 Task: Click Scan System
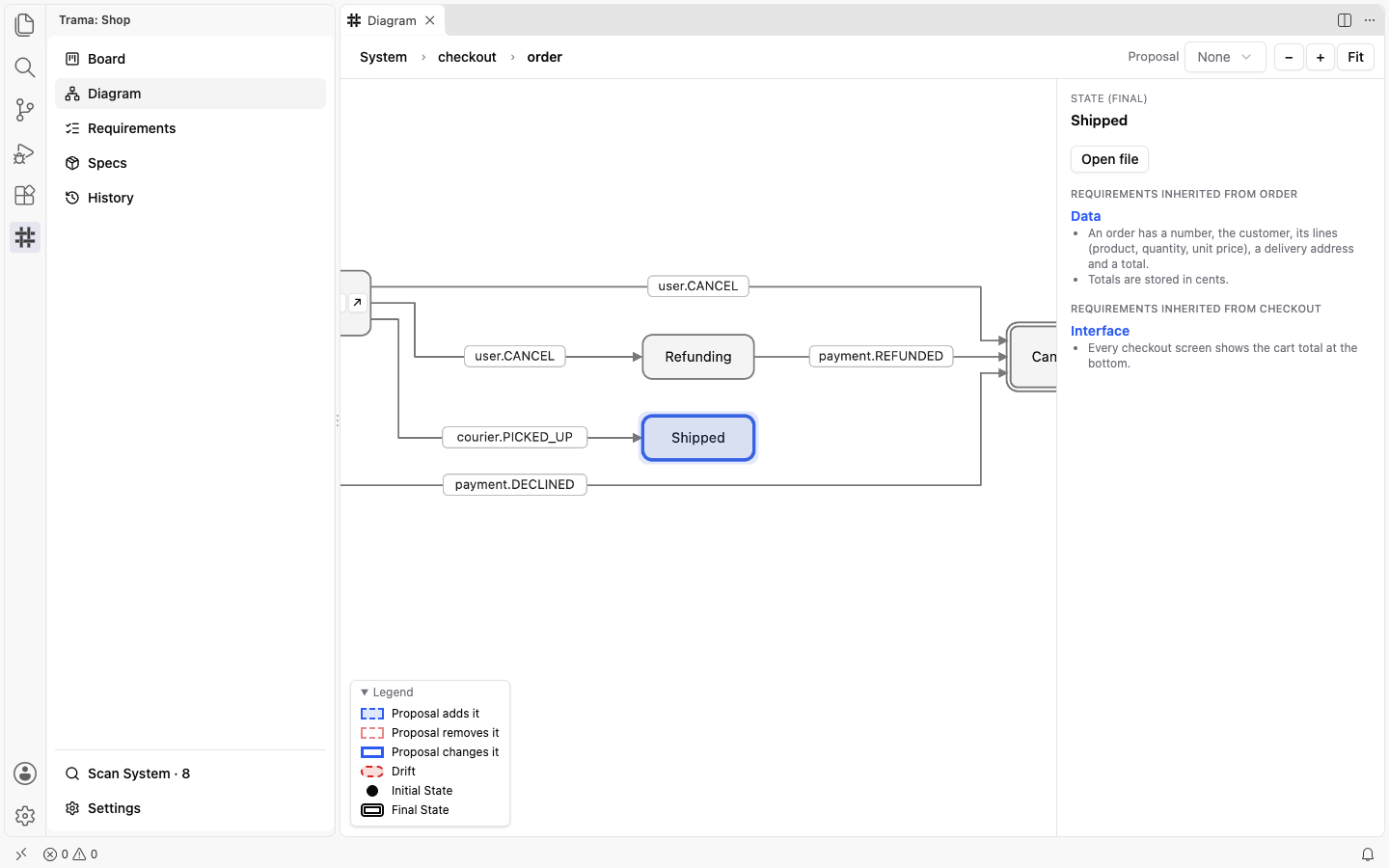pos(191,773)
